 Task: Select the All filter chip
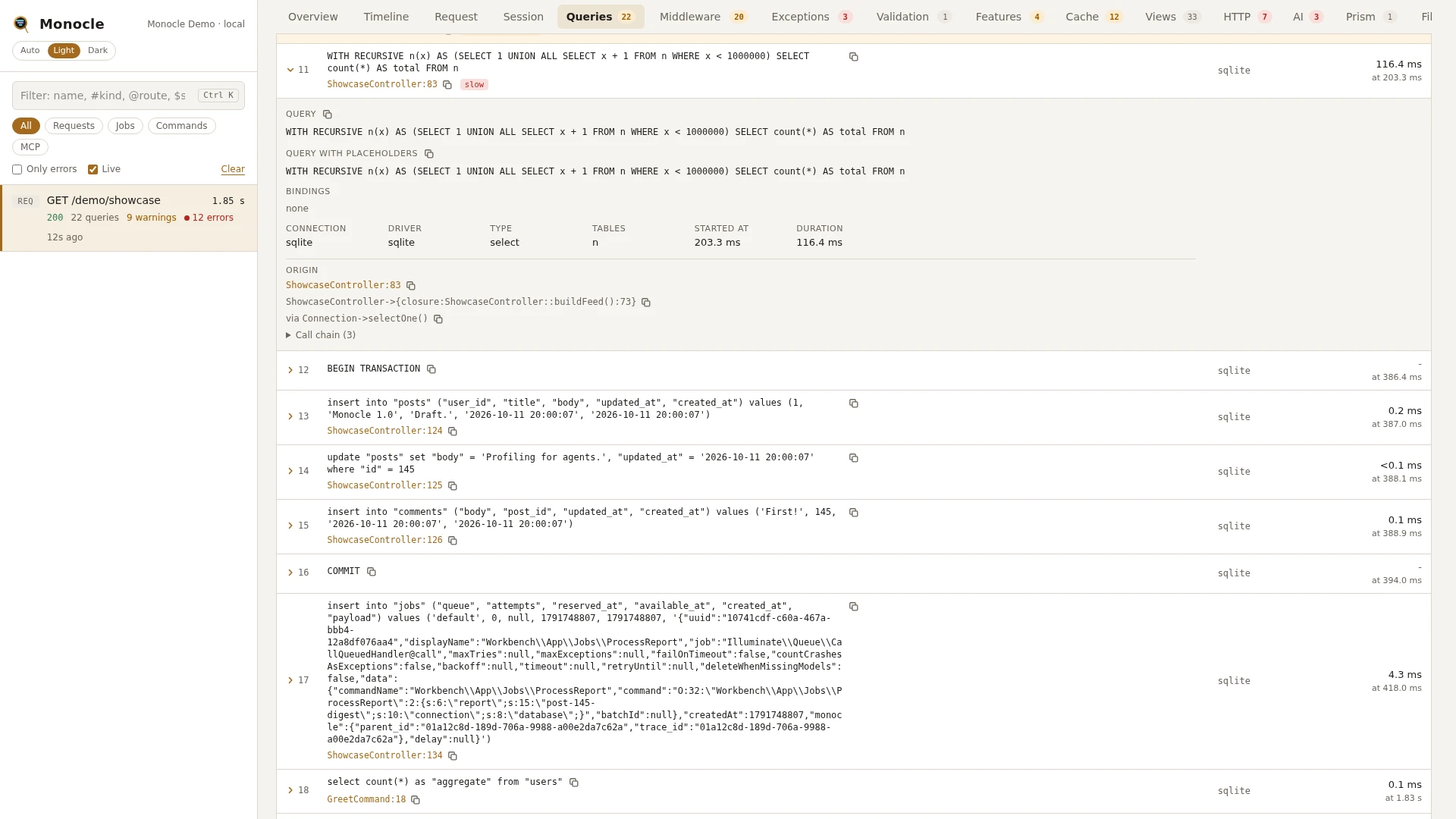tap(26, 126)
